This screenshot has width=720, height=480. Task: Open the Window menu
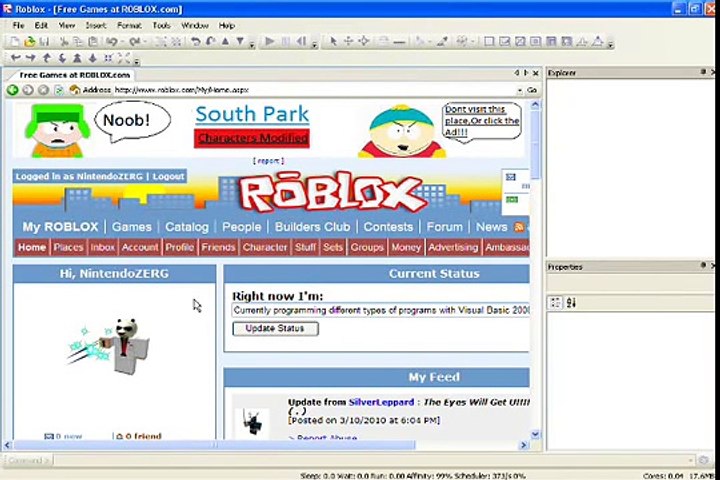[x=195, y=25]
